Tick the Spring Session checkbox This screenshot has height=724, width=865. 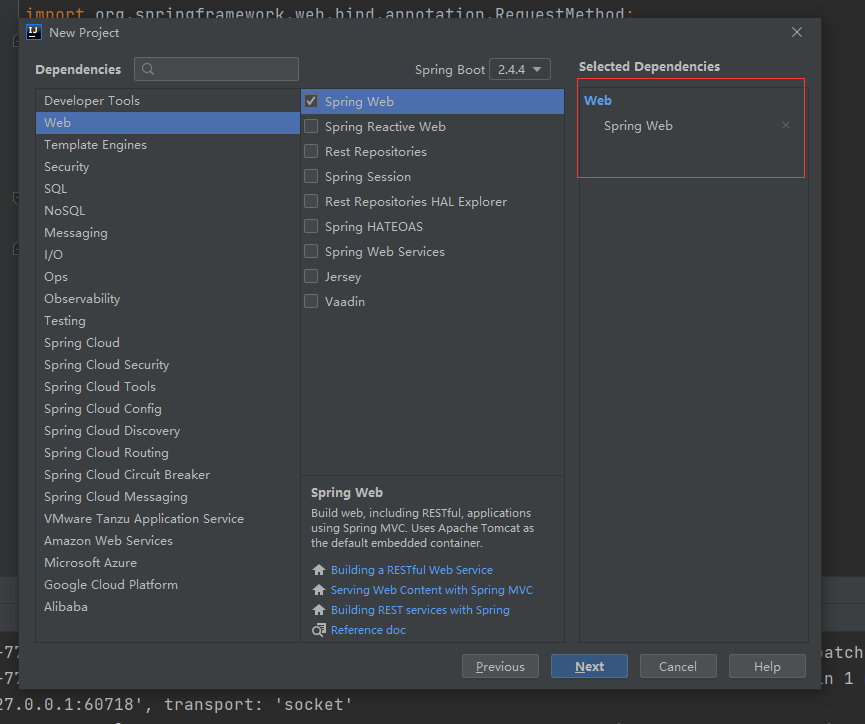tap(311, 176)
